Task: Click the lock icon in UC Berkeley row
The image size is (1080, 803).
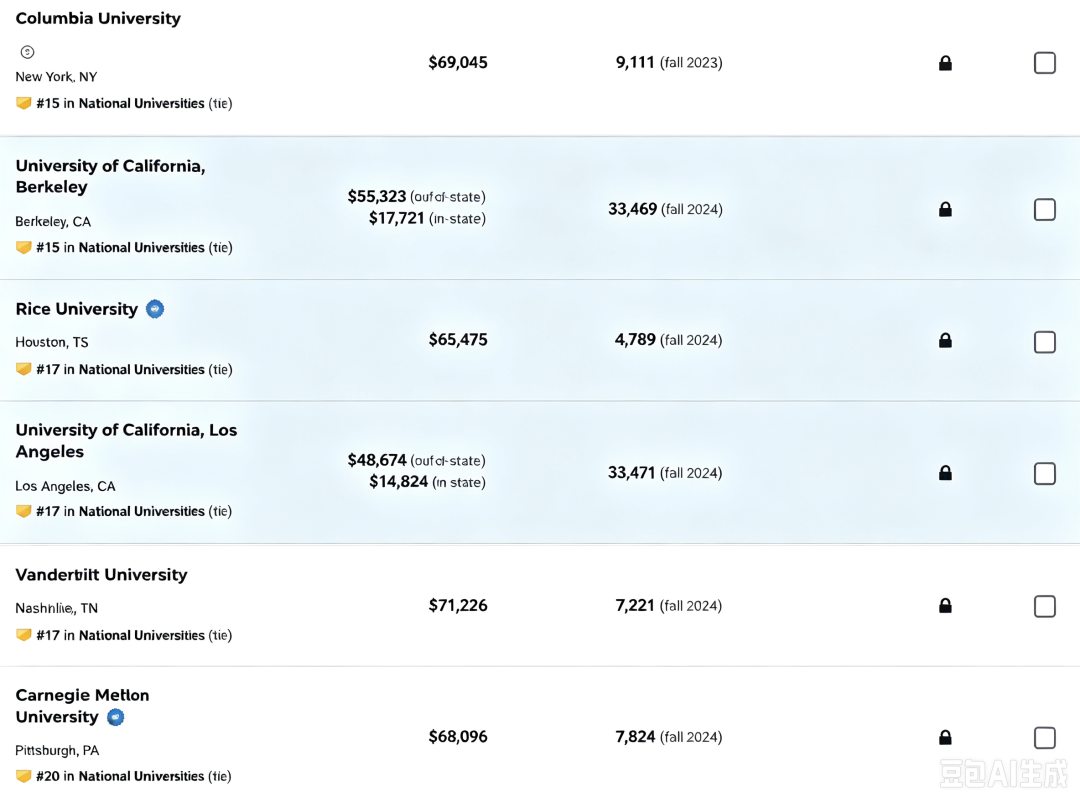Action: (945, 209)
